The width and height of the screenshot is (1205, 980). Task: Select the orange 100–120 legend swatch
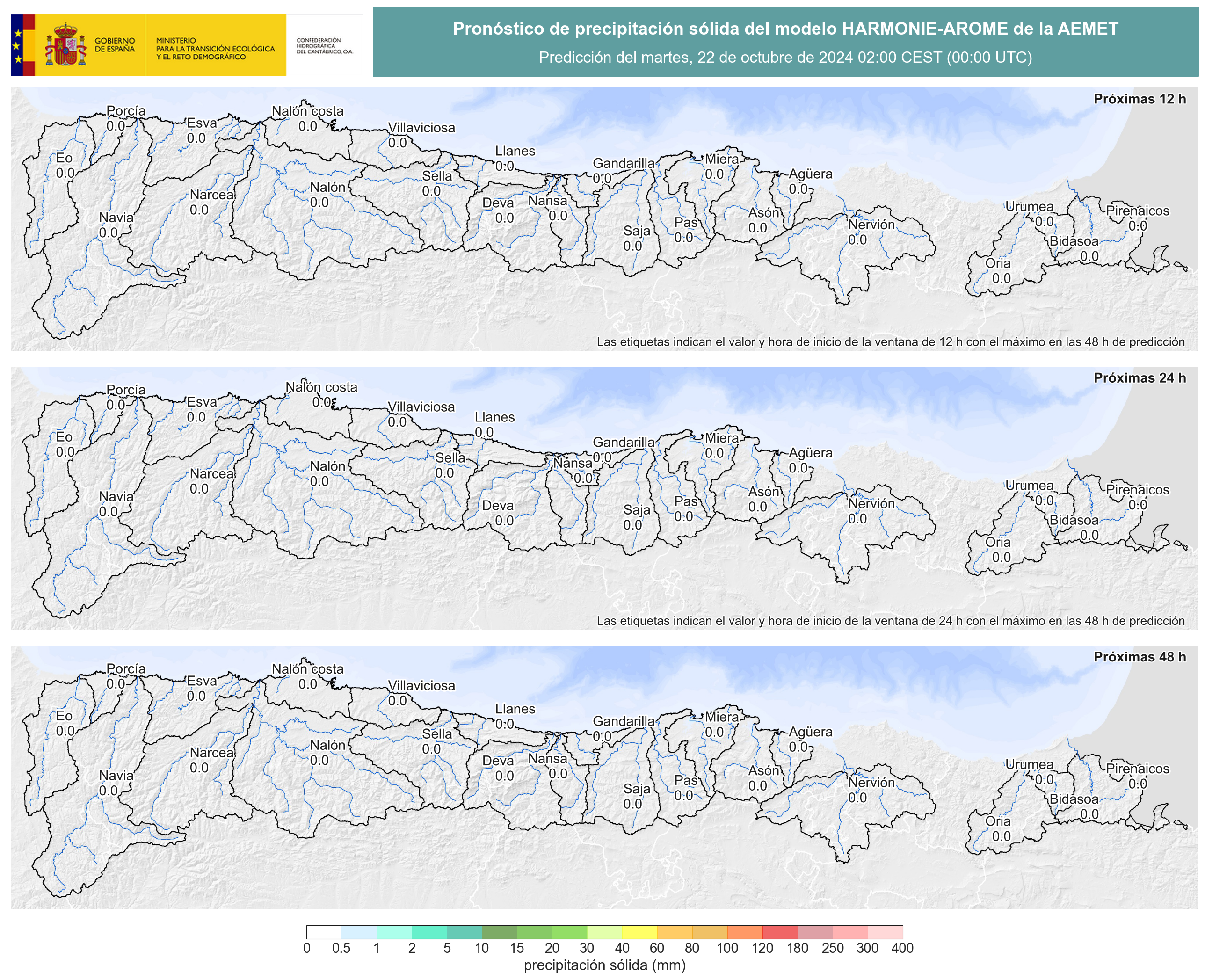click(745, 932)
